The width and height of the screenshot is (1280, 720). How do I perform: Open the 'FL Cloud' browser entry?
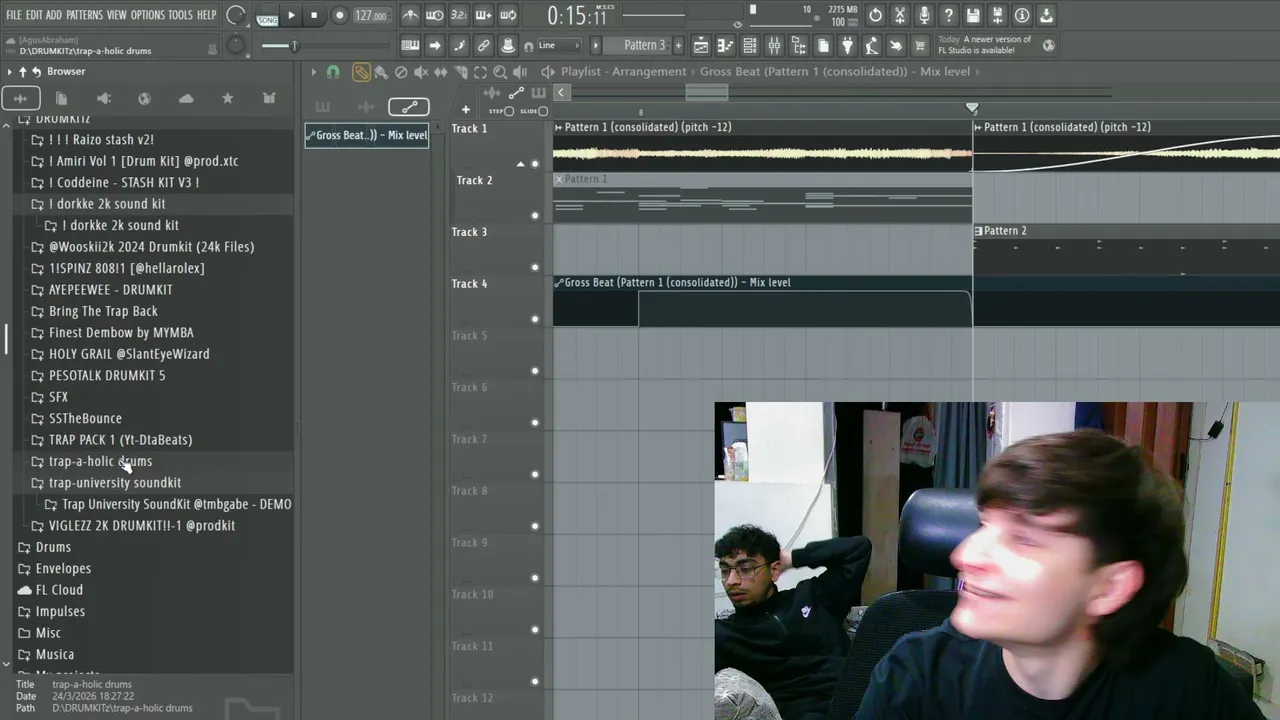[59, 590]
